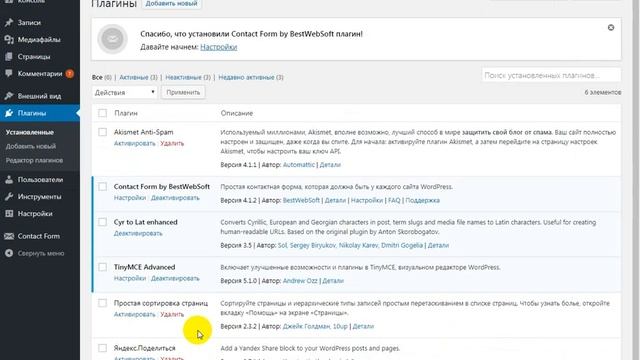This screenshot has width=640, height=360.
Task: Click the installed plugins search field
Action: coord(551,76)
